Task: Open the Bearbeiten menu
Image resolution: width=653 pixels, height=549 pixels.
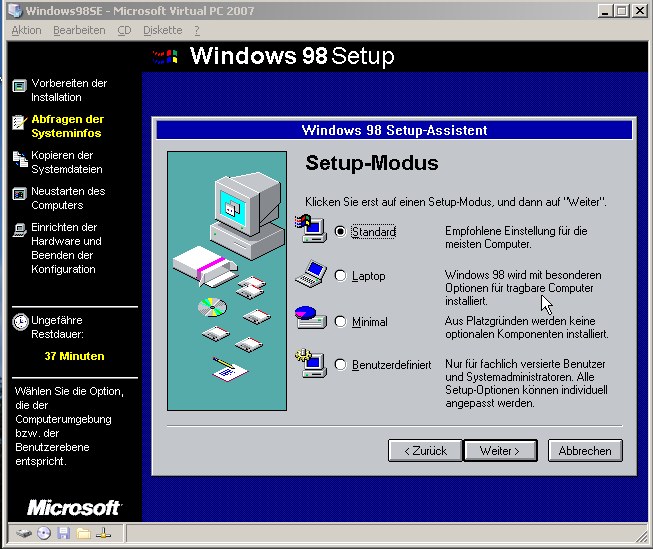Action: pos(79,30)
